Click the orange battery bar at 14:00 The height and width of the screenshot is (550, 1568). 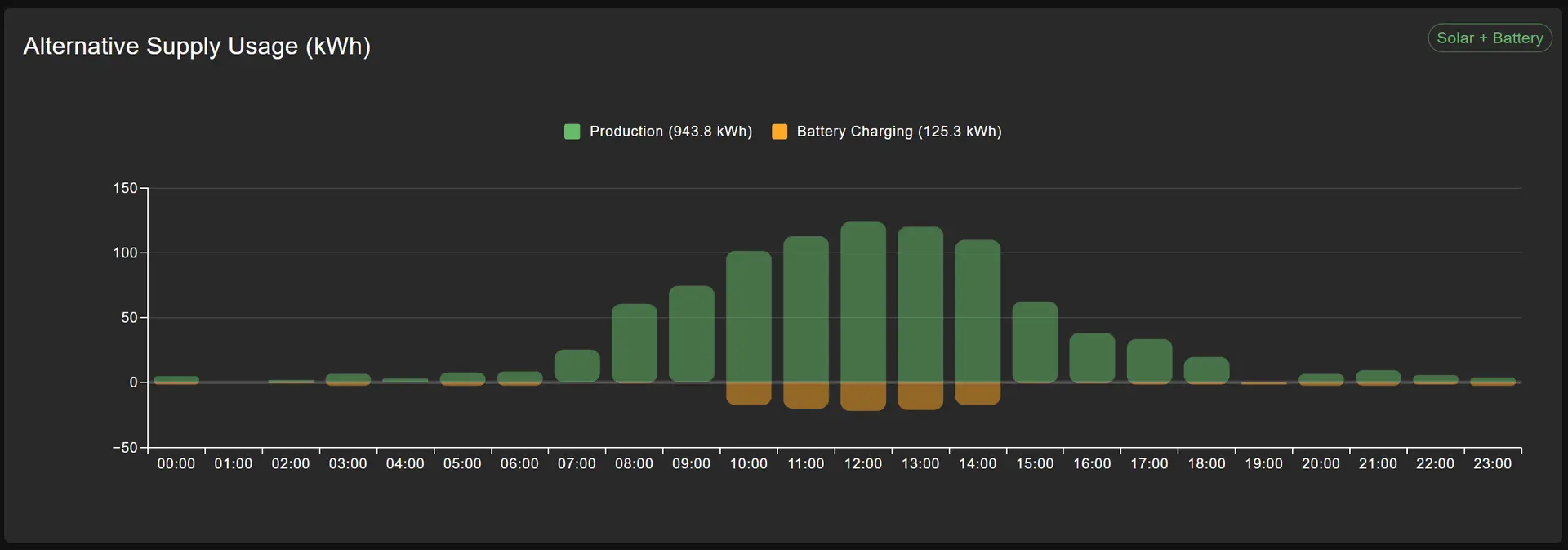point(978,393)
